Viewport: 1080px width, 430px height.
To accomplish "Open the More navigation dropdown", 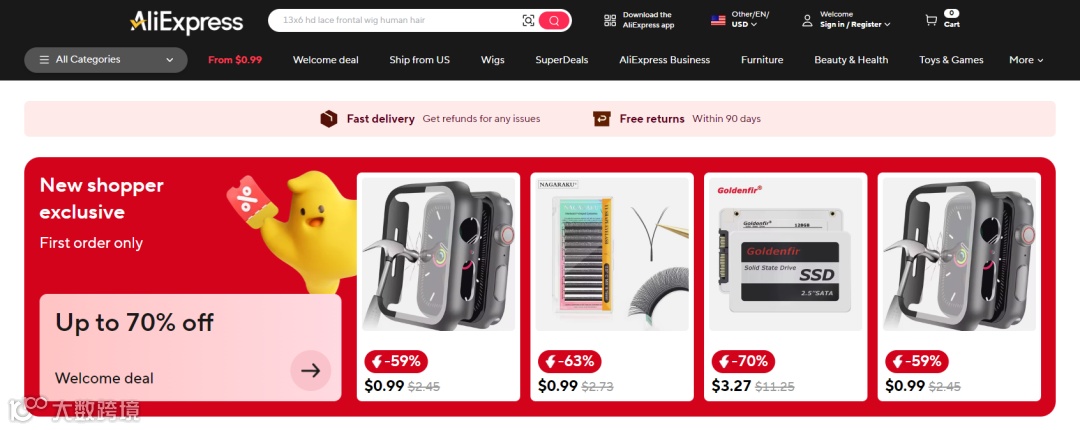I will (x=1026, y=60).
